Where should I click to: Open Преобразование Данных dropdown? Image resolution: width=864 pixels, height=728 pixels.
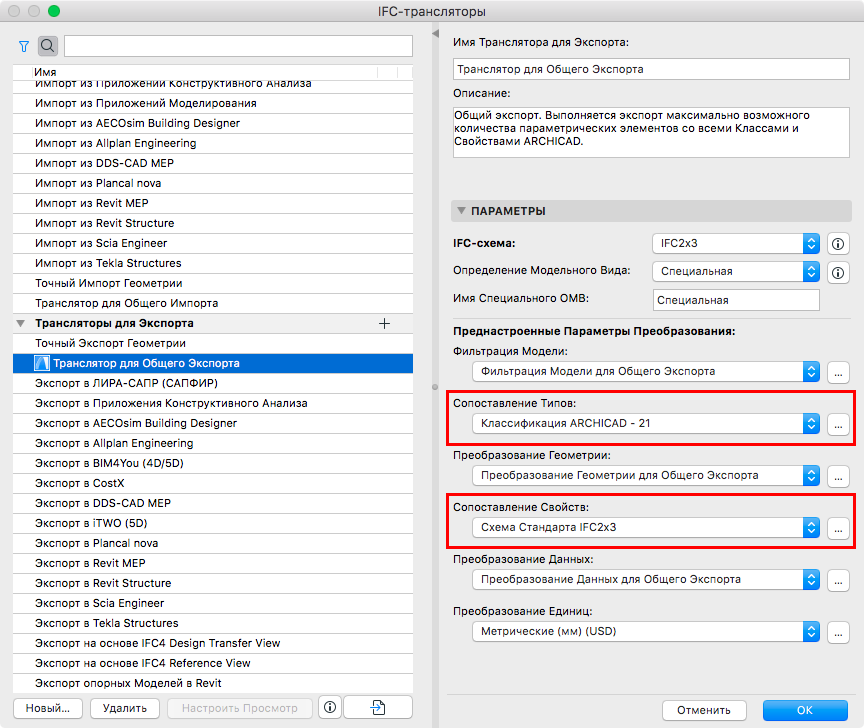click(646, 579)
